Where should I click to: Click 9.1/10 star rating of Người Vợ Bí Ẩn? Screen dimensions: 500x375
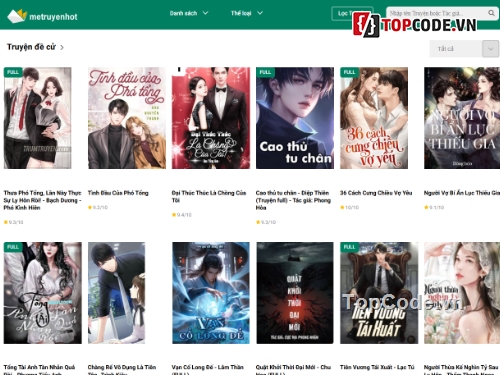434,207
